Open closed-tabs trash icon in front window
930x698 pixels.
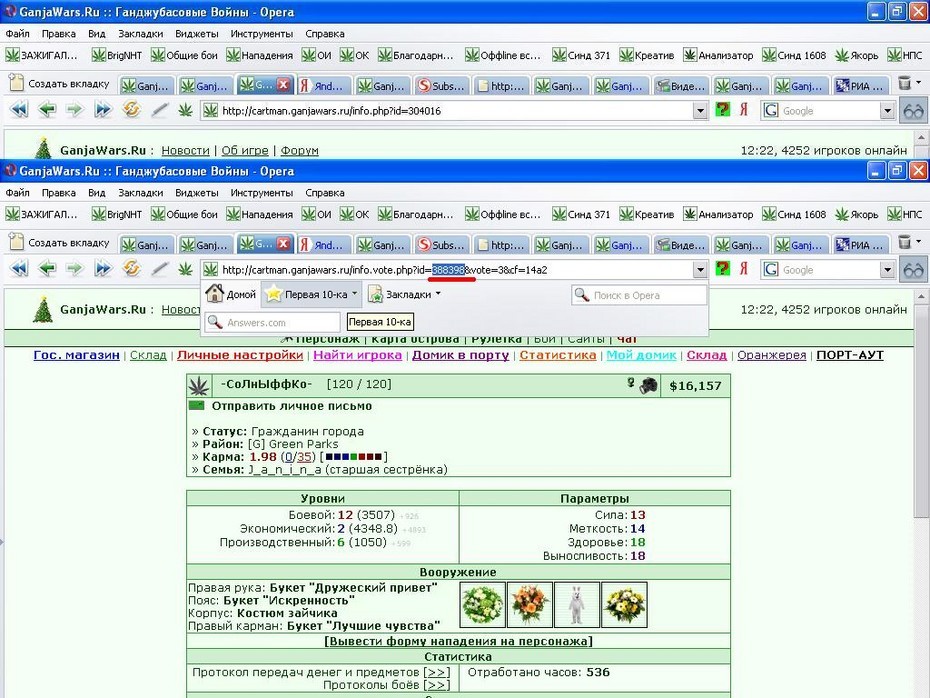click(904, 242)
